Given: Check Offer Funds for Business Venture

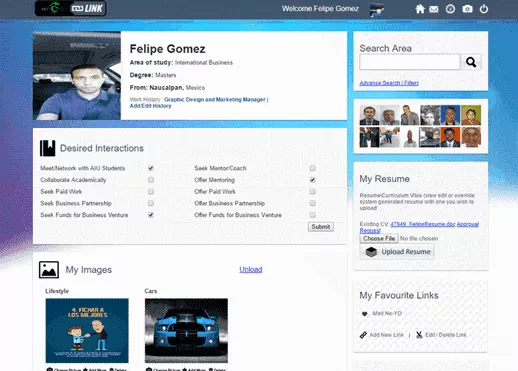Looking at the screenshot, I should pos(312,215).
